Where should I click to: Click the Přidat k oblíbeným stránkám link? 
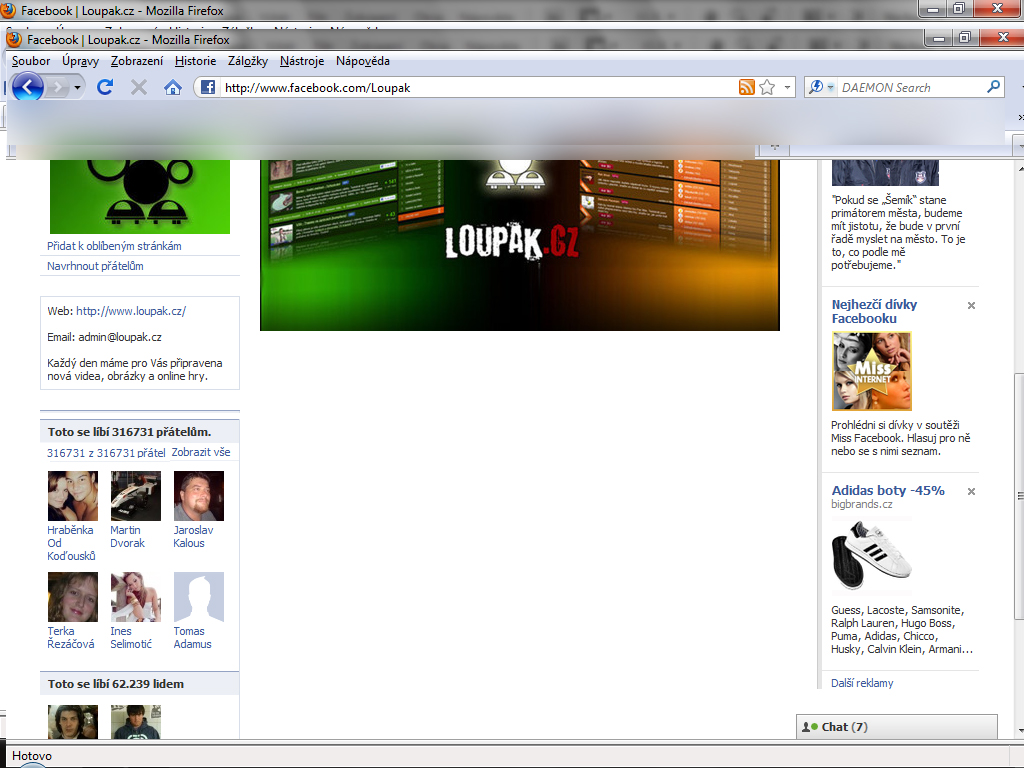click(114, 246)
